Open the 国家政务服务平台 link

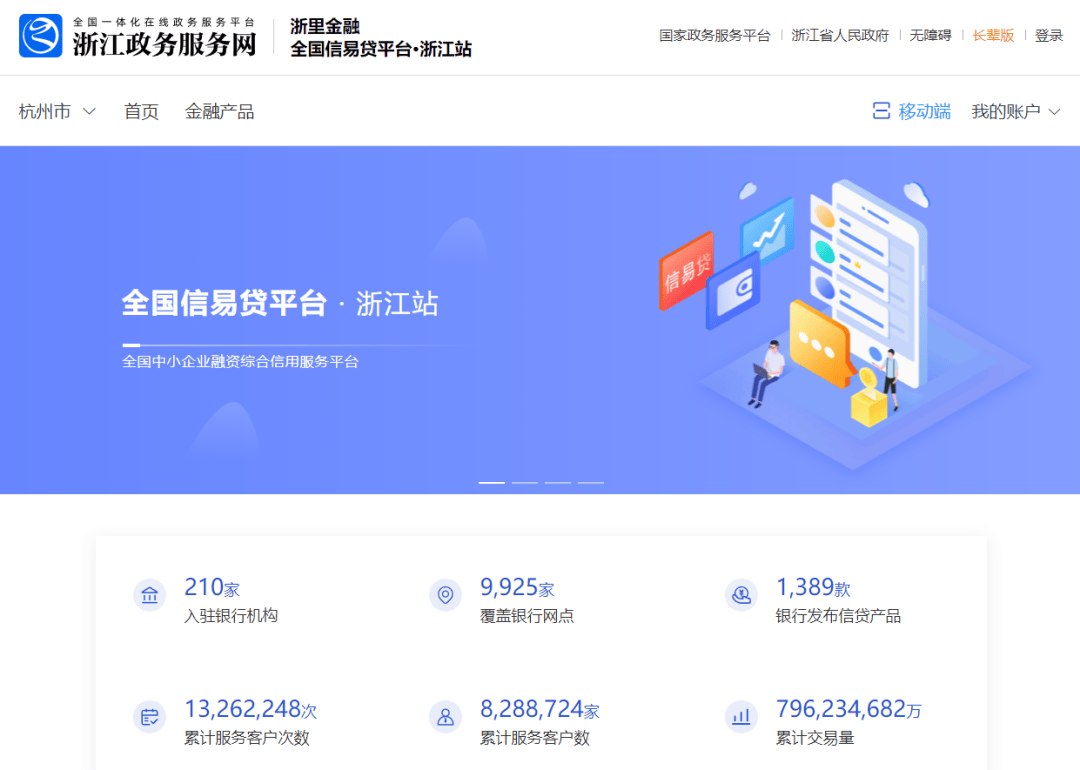point(714,35)
